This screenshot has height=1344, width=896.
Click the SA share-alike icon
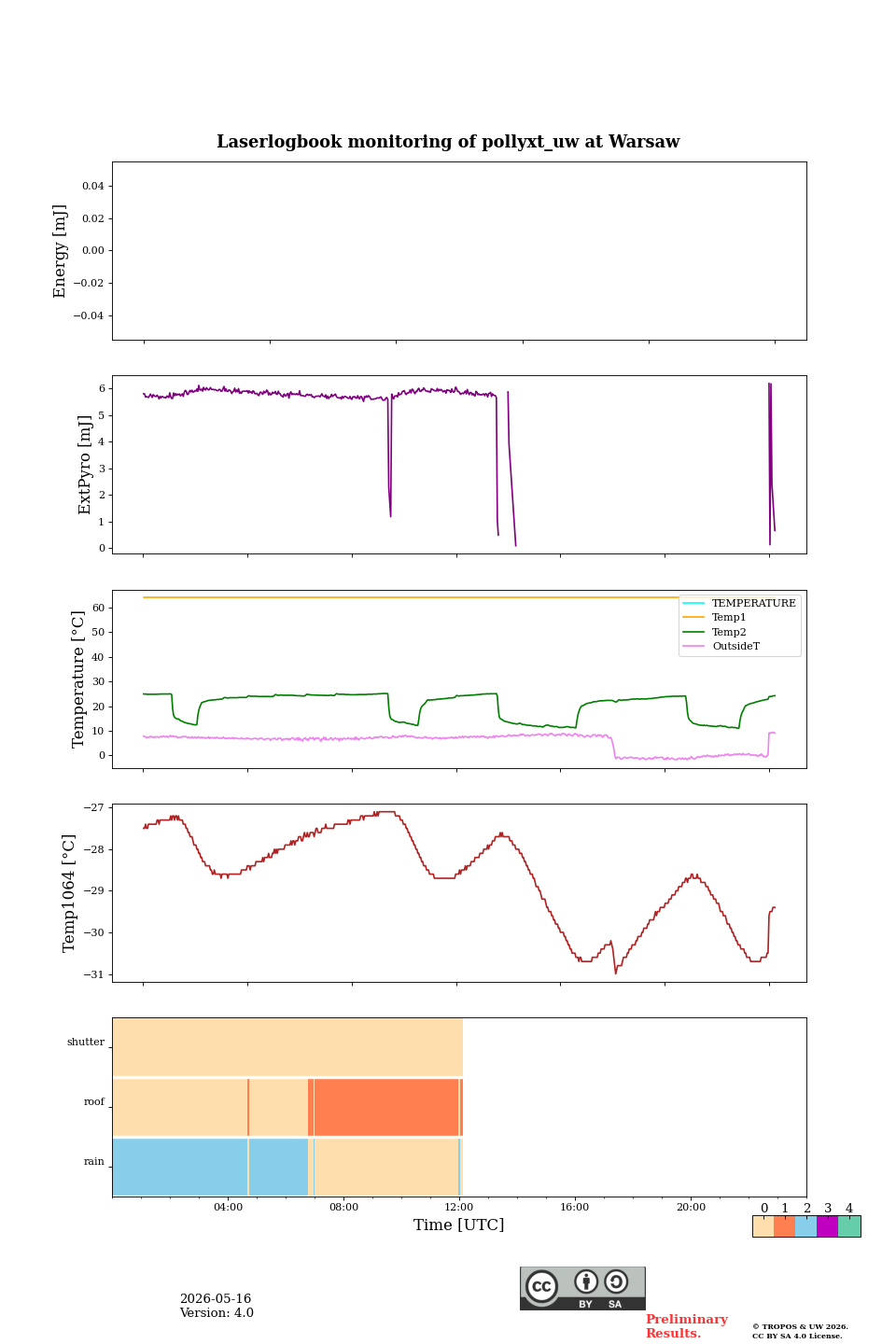(616, 1281)
